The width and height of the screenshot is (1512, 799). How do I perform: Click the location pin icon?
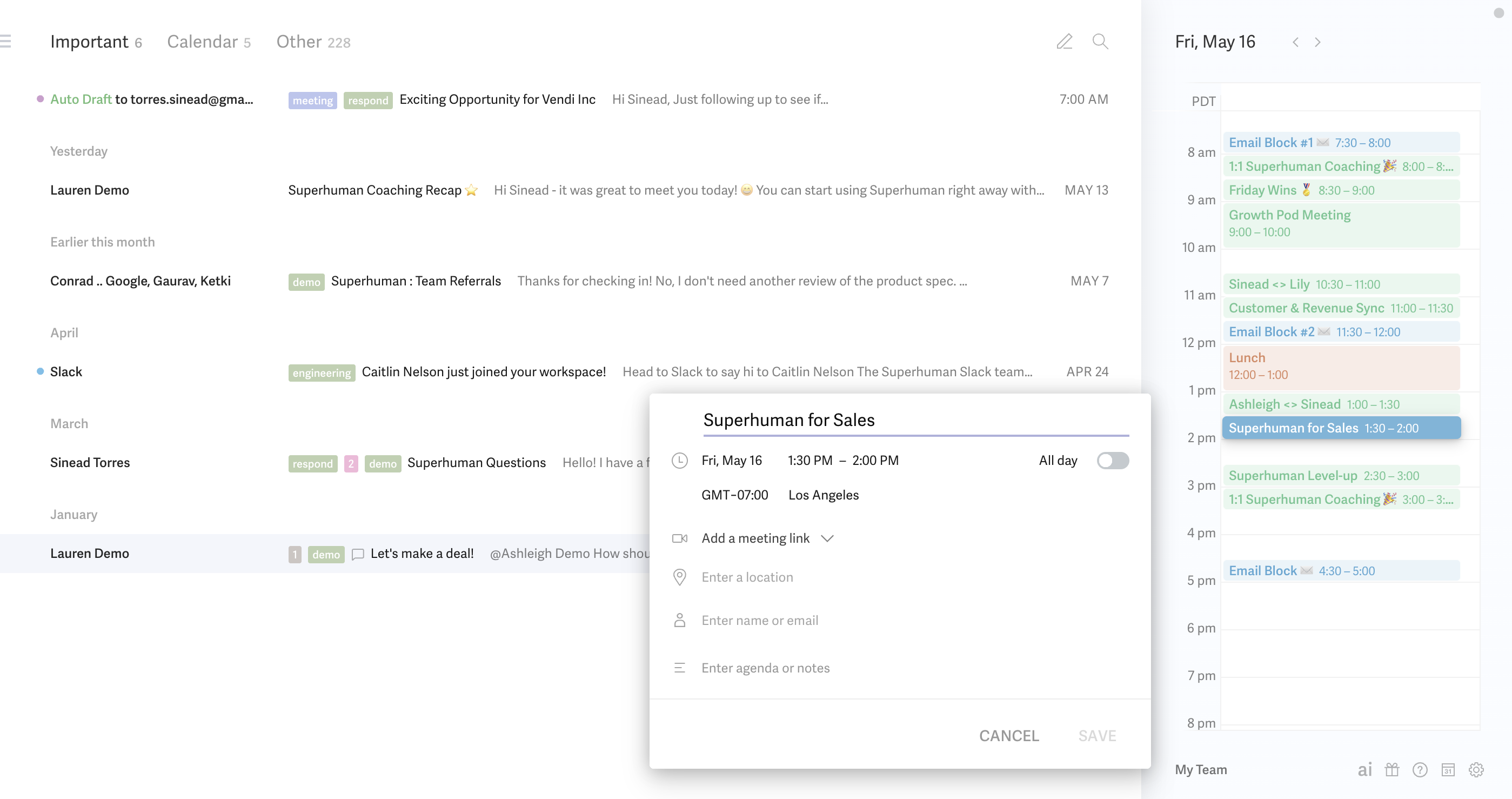679,577
